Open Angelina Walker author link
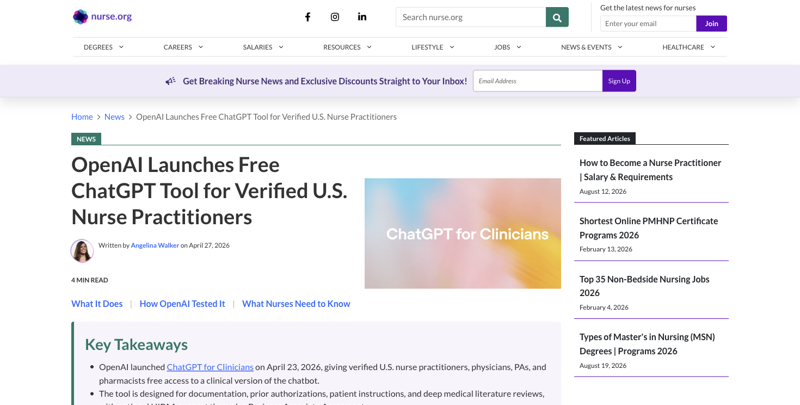This screenshot has height=405, width=800. 155,245
